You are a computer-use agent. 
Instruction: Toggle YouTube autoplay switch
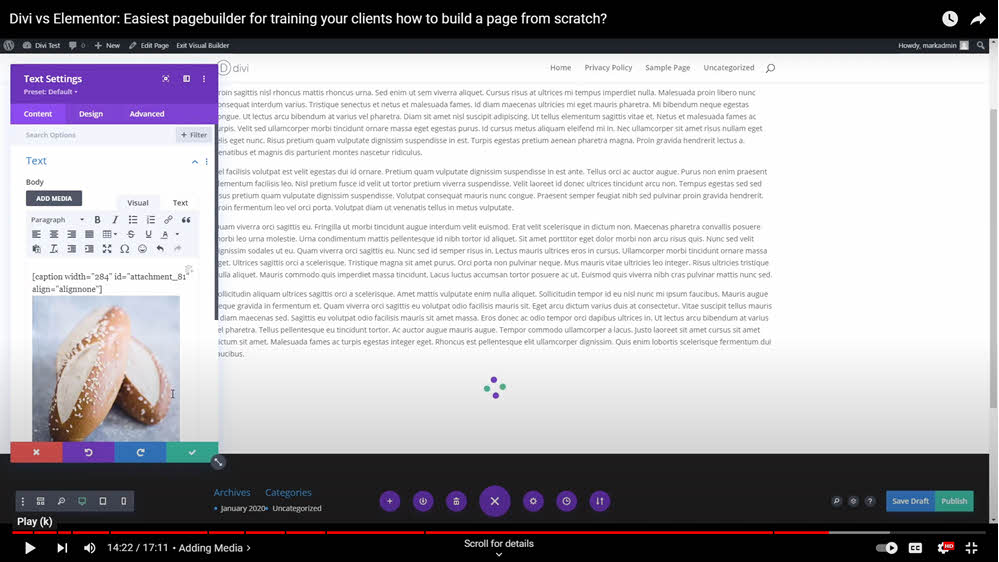point(886,548)
